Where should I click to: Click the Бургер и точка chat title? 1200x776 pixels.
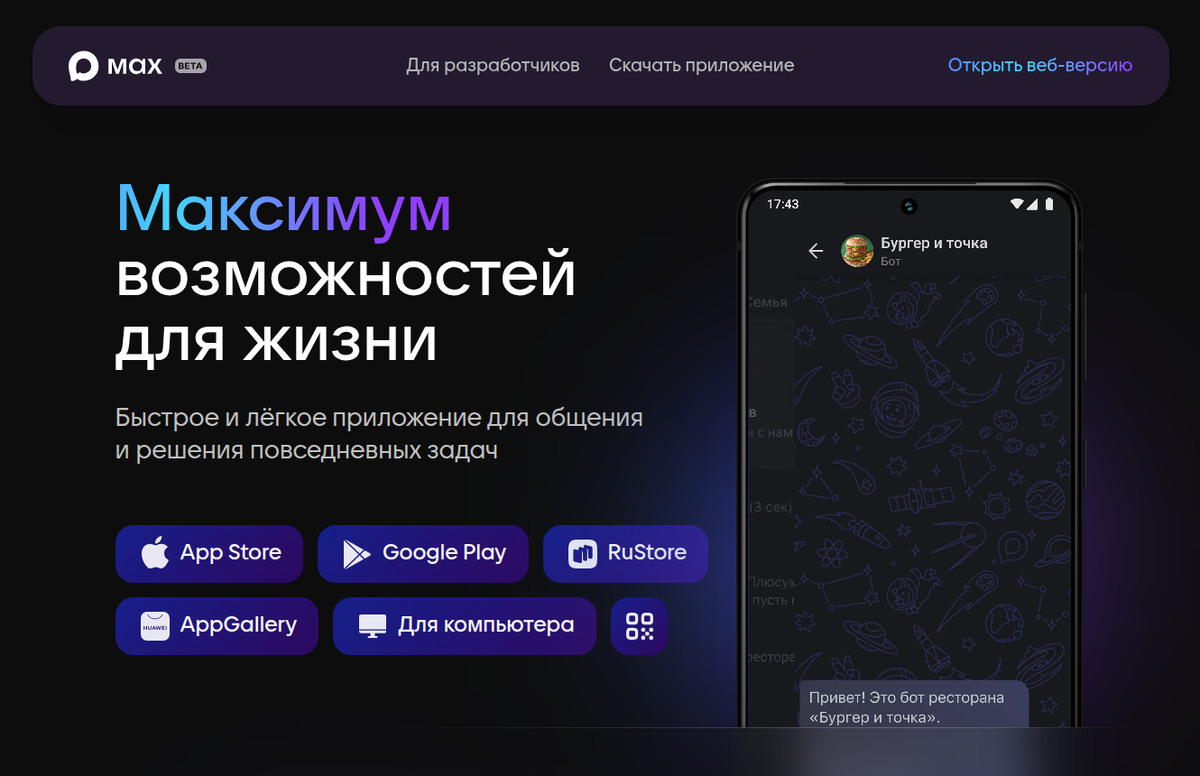click(934, 243)
